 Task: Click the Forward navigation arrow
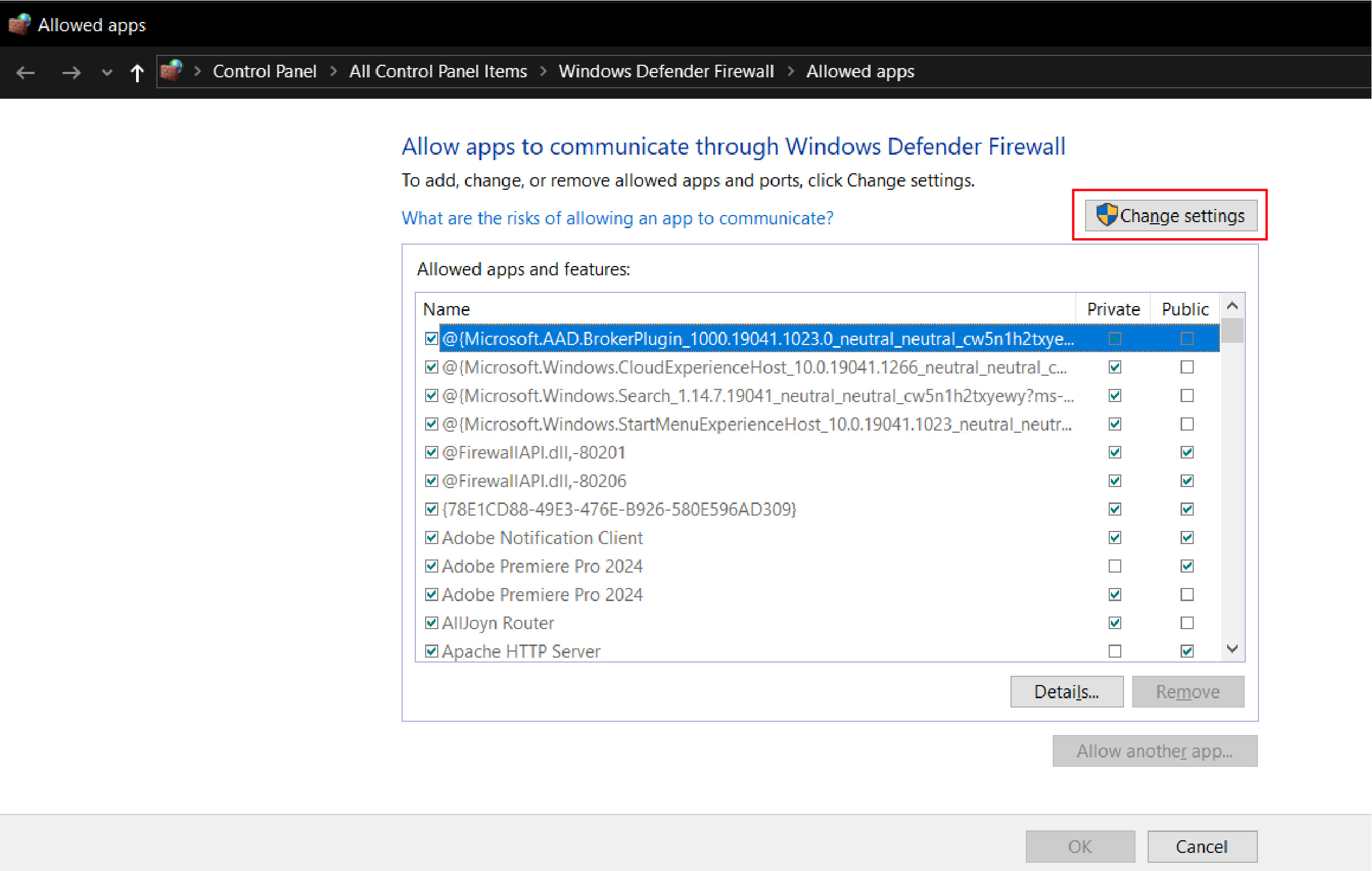coord(71,72)
